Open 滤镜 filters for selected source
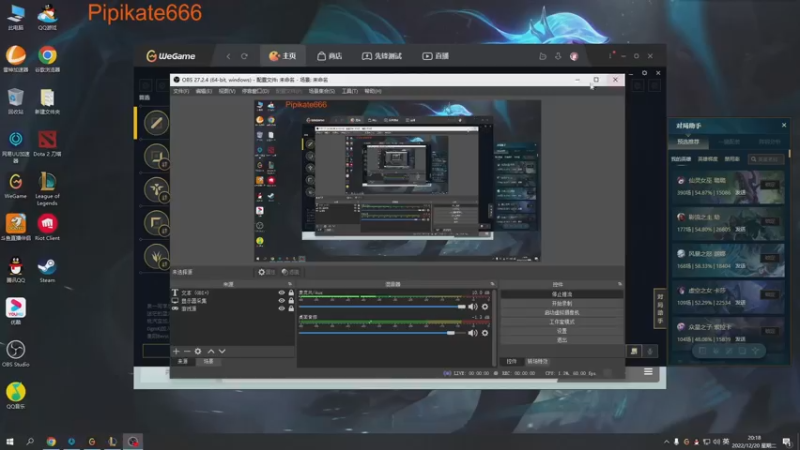 pyautogui.click(x=290, y=272)
